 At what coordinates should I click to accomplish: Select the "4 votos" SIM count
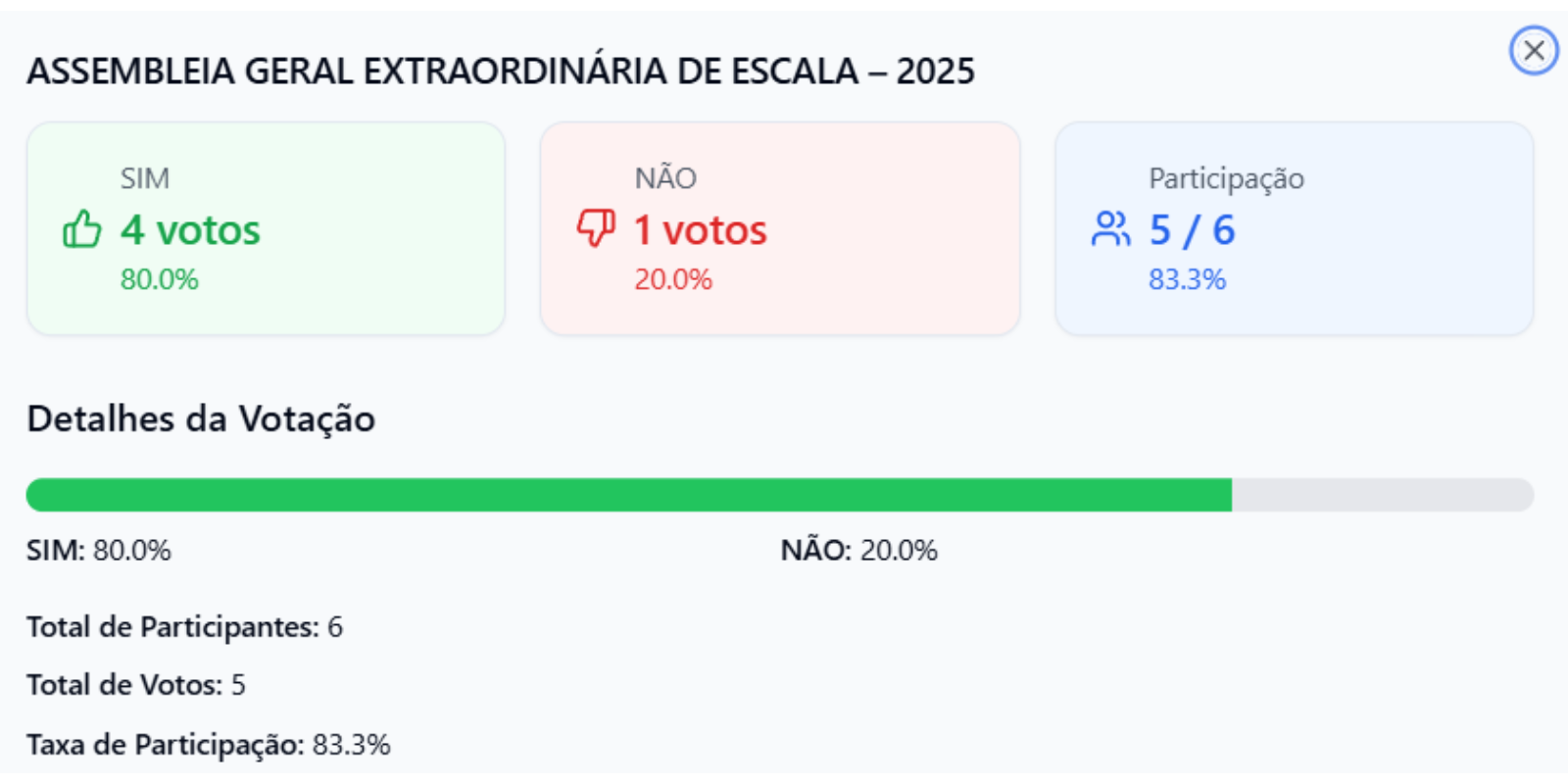[x=190, y=230]
